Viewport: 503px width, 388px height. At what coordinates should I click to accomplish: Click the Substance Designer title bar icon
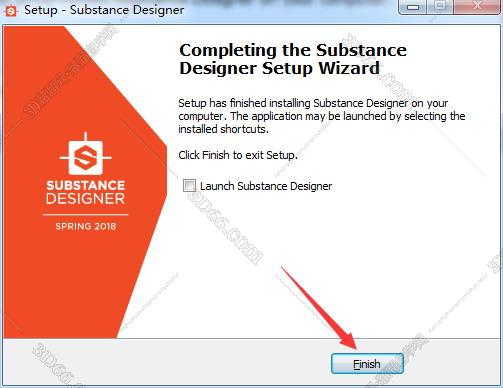pos(11,11)
